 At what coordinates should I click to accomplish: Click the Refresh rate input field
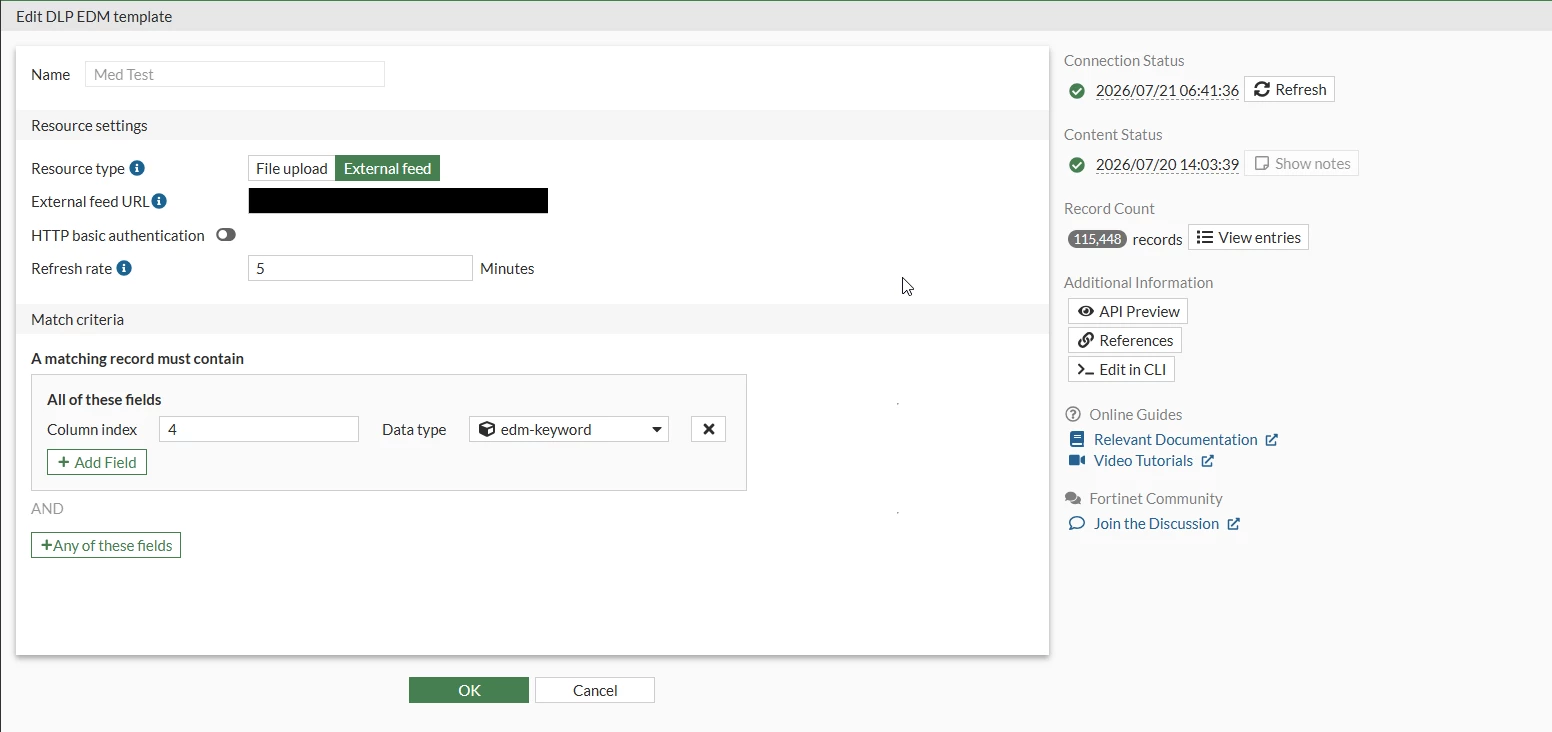[x=360, y=268]
